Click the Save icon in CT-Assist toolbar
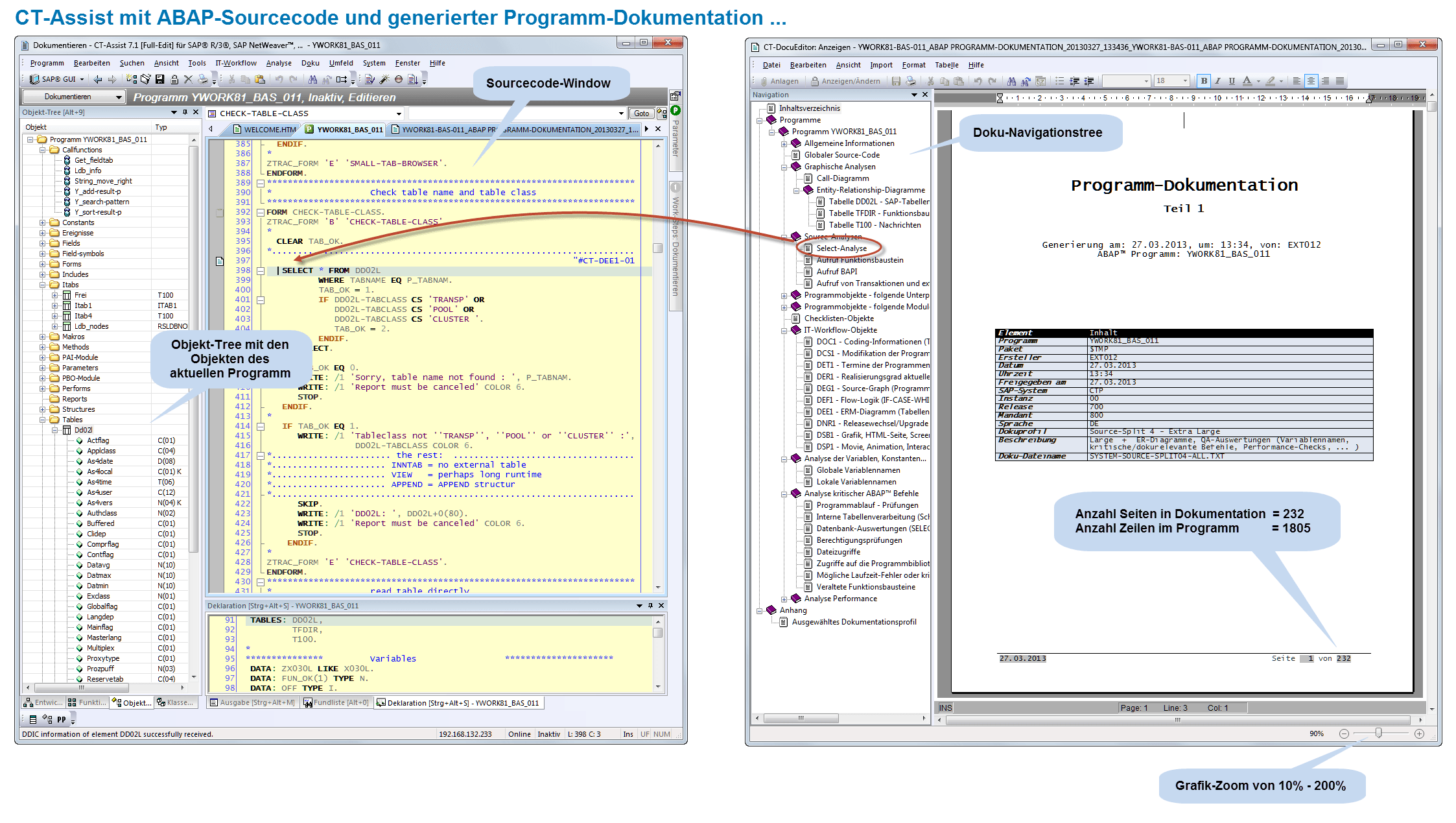1456x823 pixels. pos(159,79)
